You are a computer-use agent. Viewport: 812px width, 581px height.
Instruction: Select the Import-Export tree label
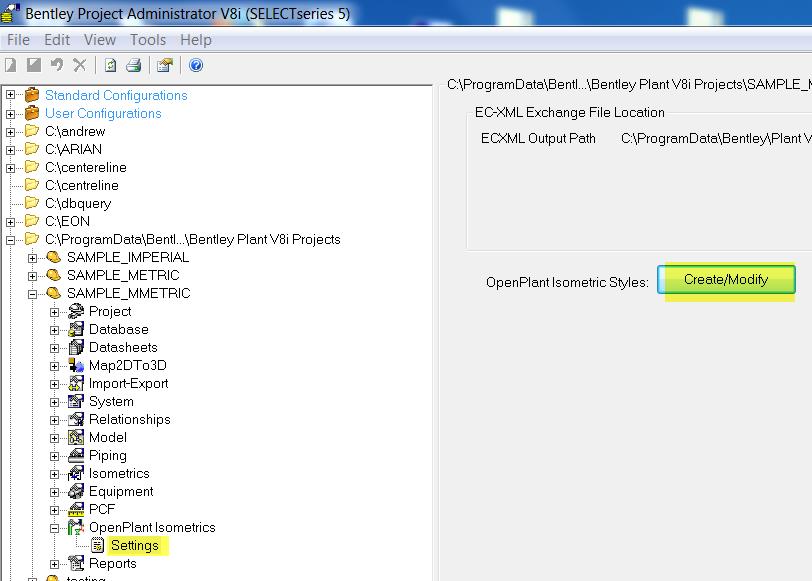[x=128, y=384]
